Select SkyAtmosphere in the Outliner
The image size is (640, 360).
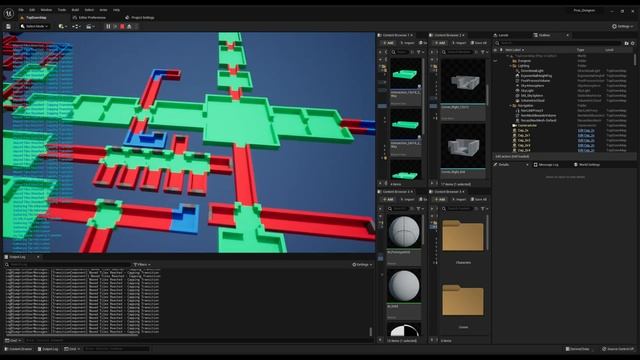533,86
